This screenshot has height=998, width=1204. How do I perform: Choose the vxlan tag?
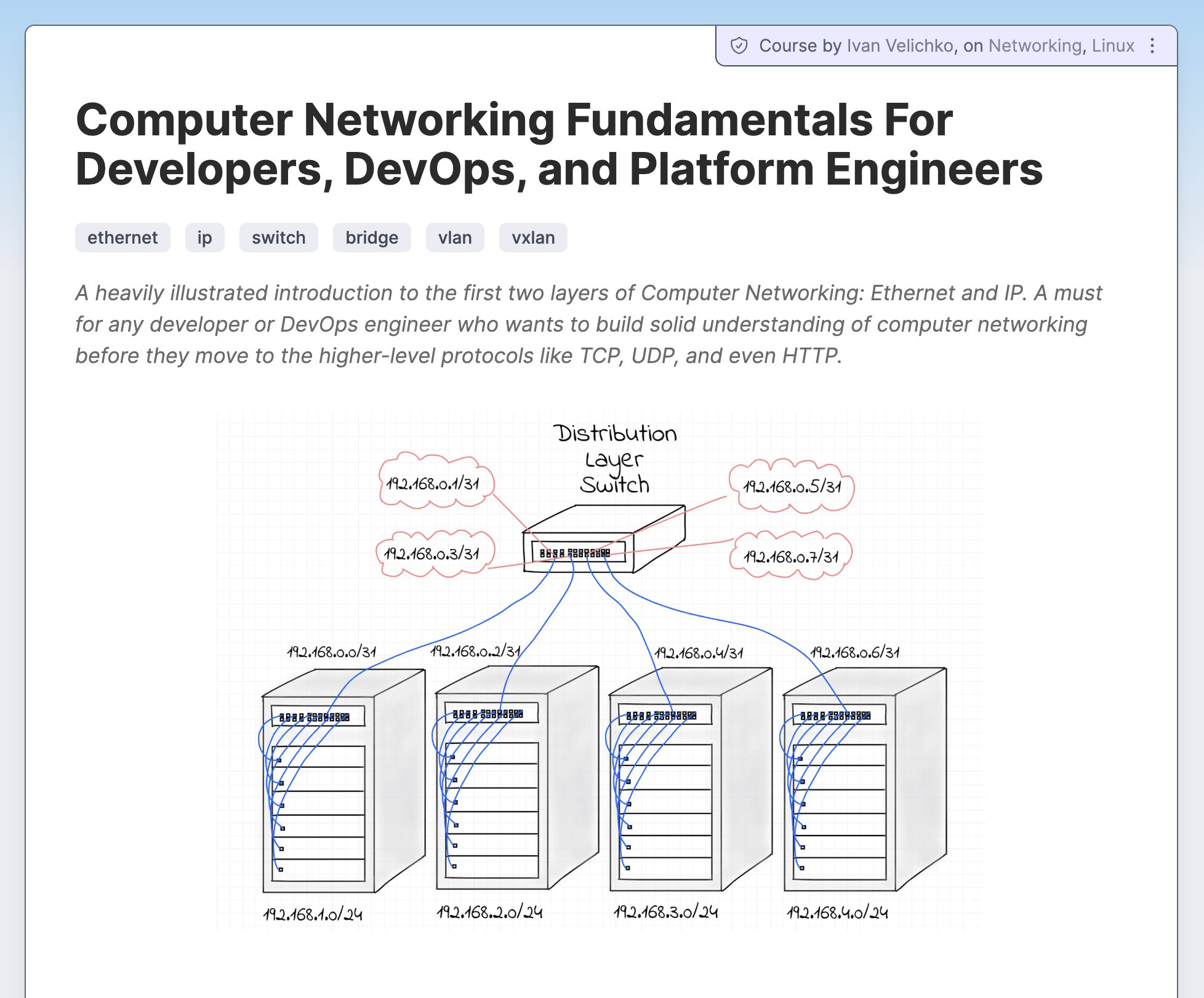(x=533, y=238)
